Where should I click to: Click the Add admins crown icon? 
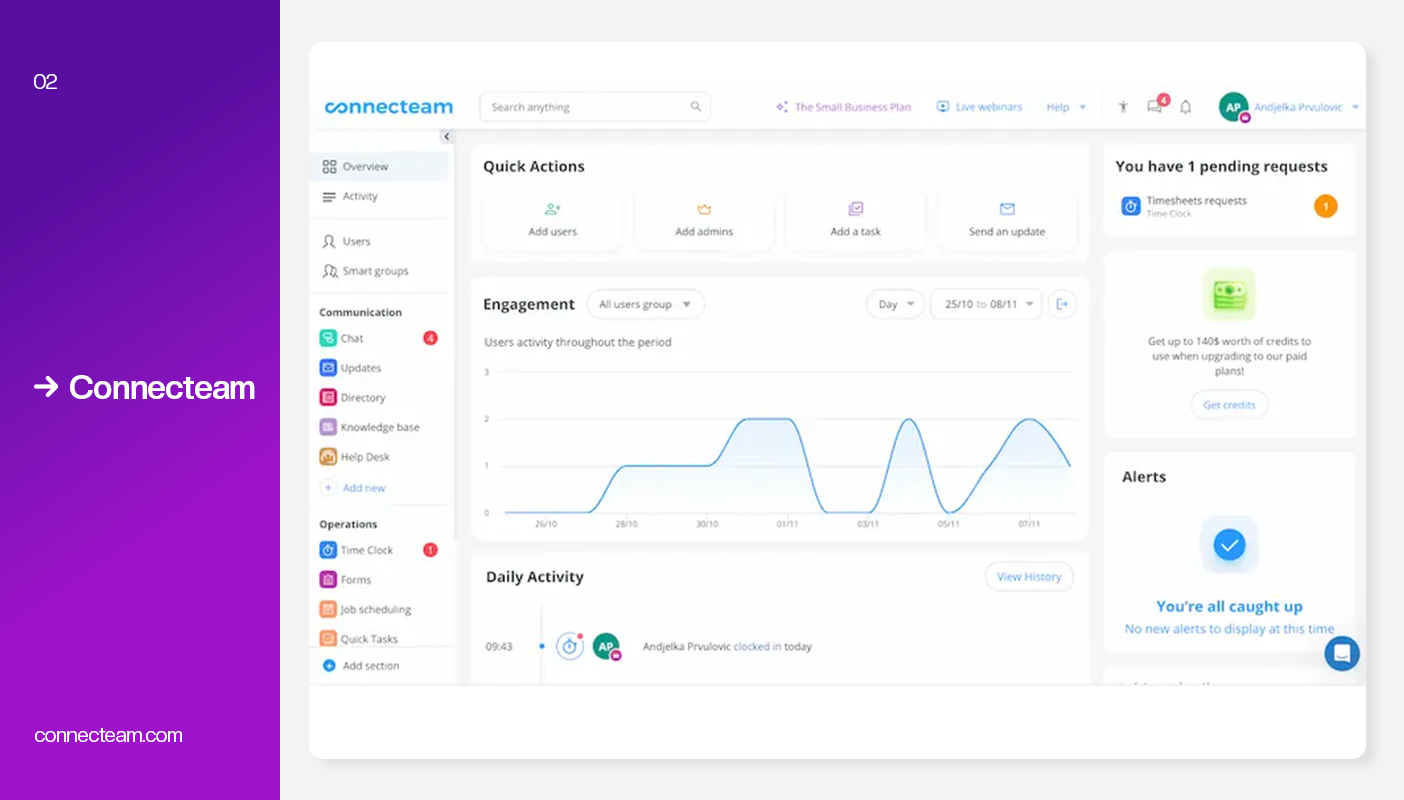704,209
